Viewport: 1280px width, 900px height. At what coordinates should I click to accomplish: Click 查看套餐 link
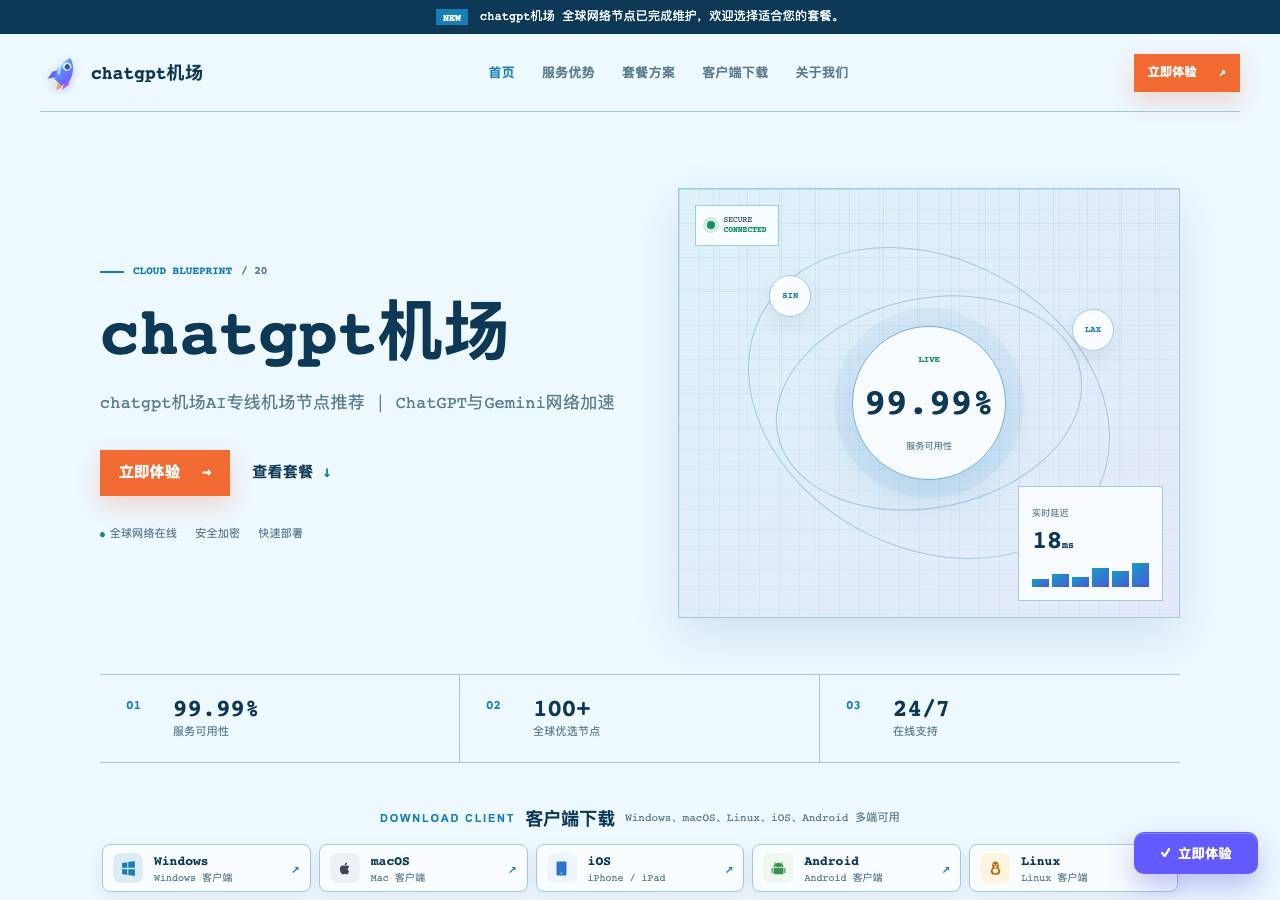coord(291,472)
